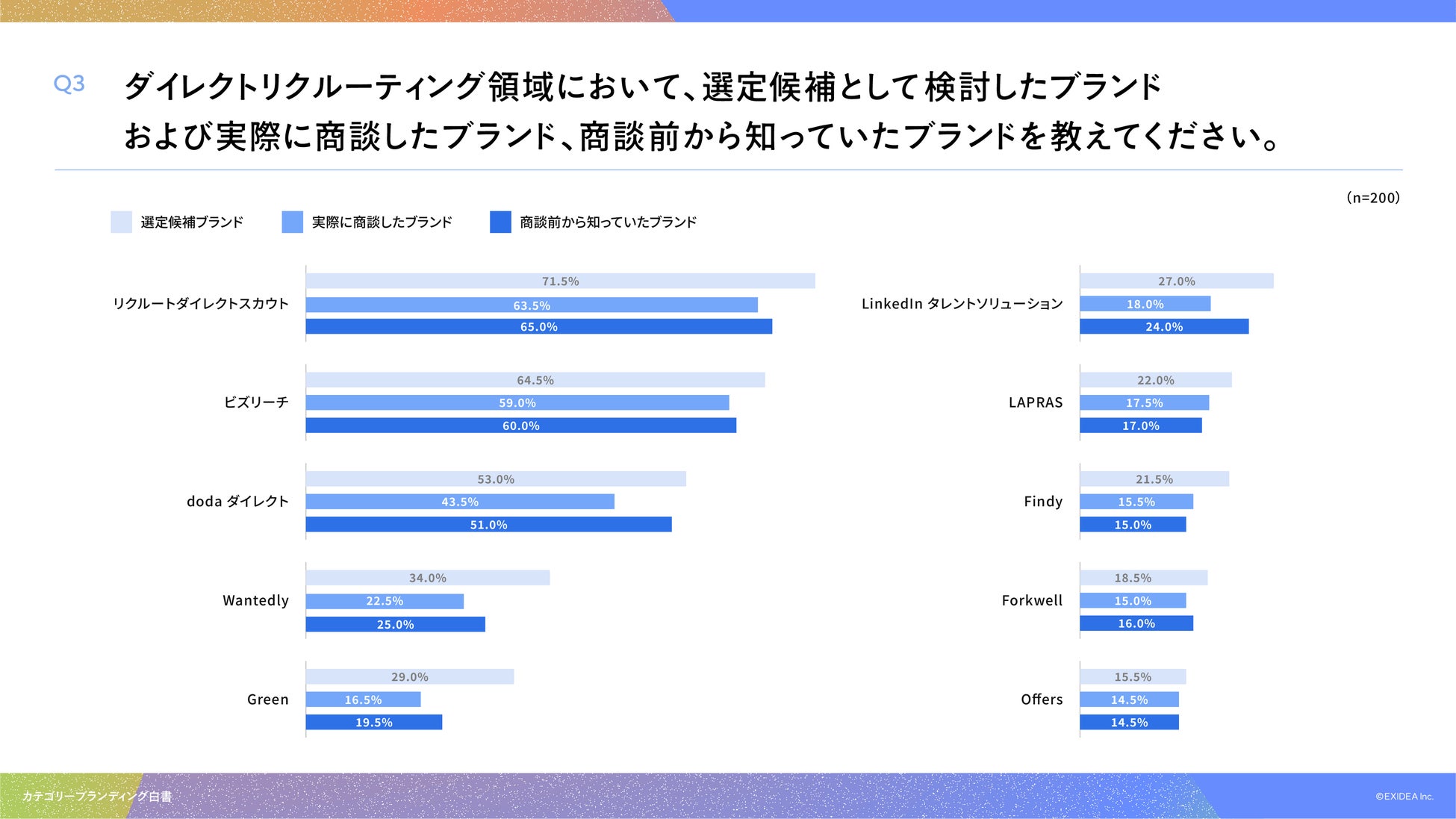Click the Offers 15.5% light bar

coord(1132,676)
